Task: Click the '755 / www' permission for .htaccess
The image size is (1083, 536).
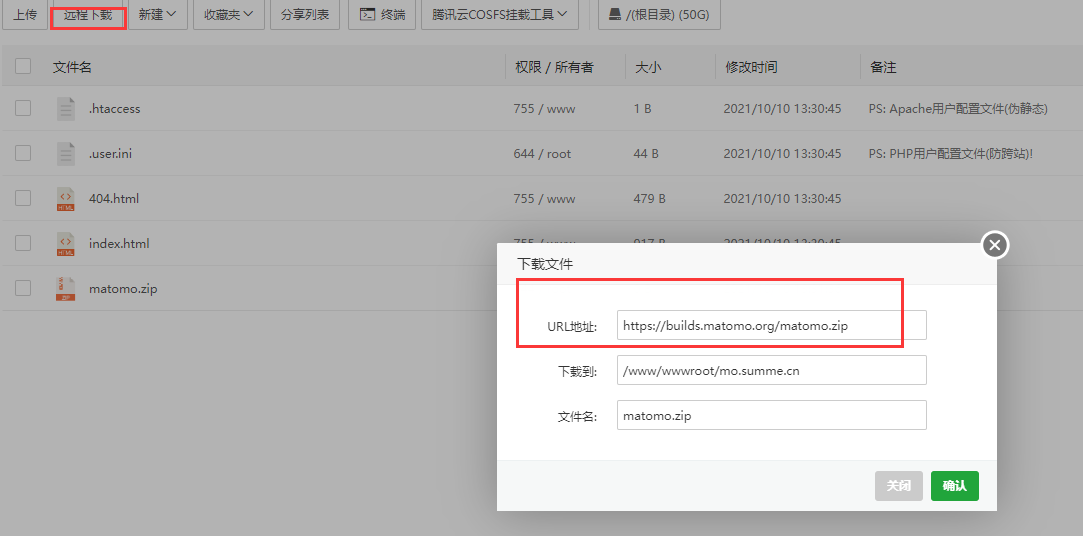Action: [x=544, y=108]
